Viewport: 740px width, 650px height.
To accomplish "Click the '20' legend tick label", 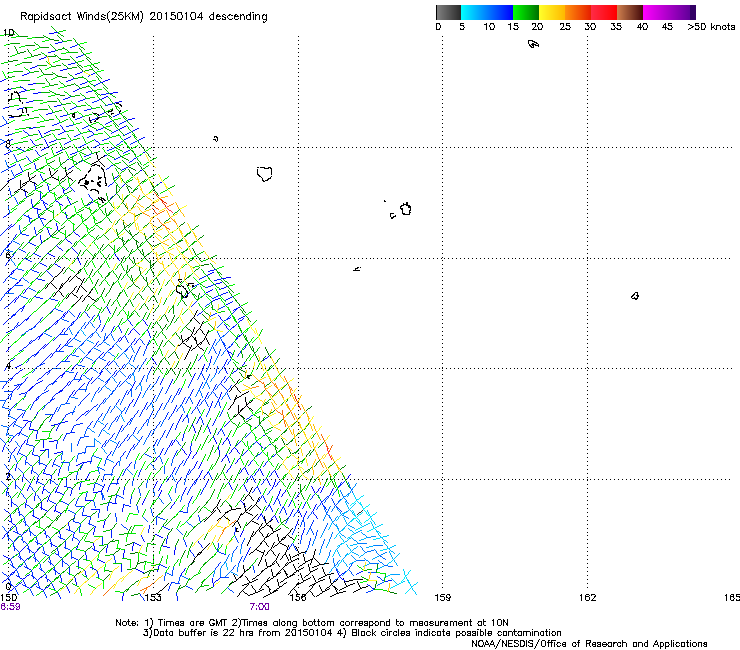I will pos(537,27).
